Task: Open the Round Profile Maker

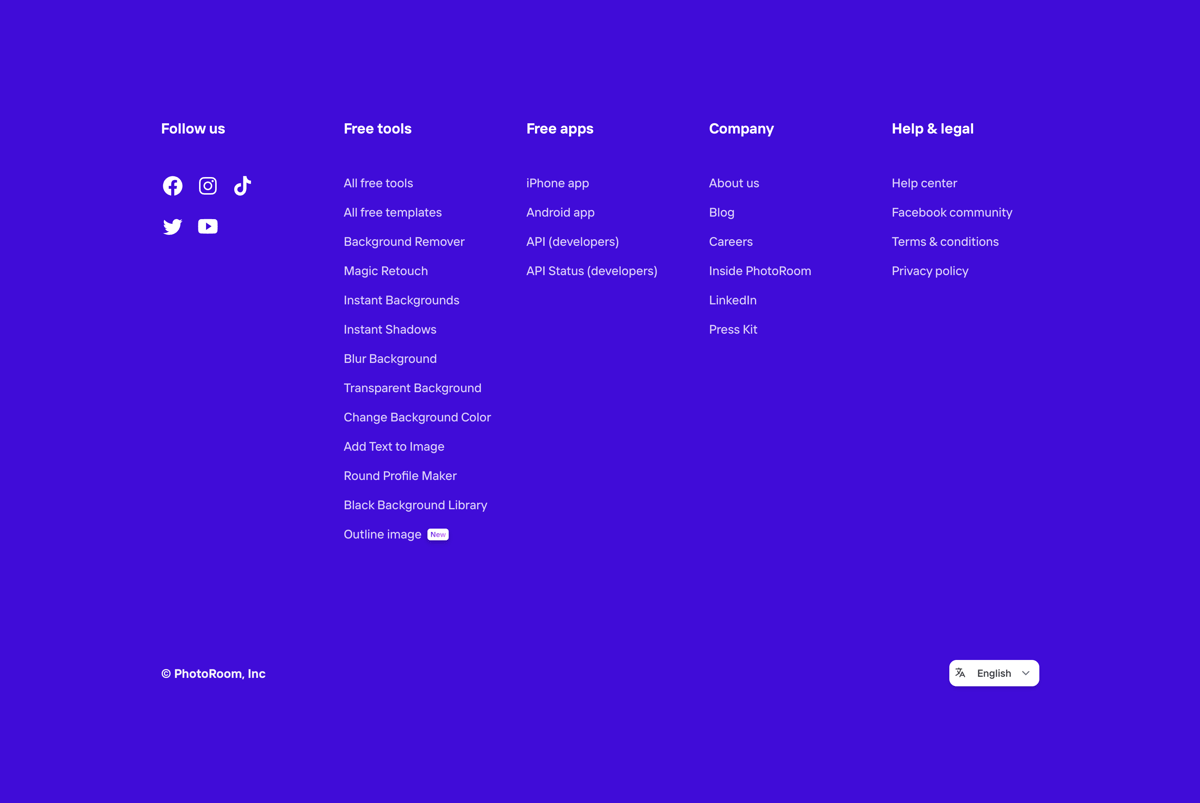Action: 400,475
